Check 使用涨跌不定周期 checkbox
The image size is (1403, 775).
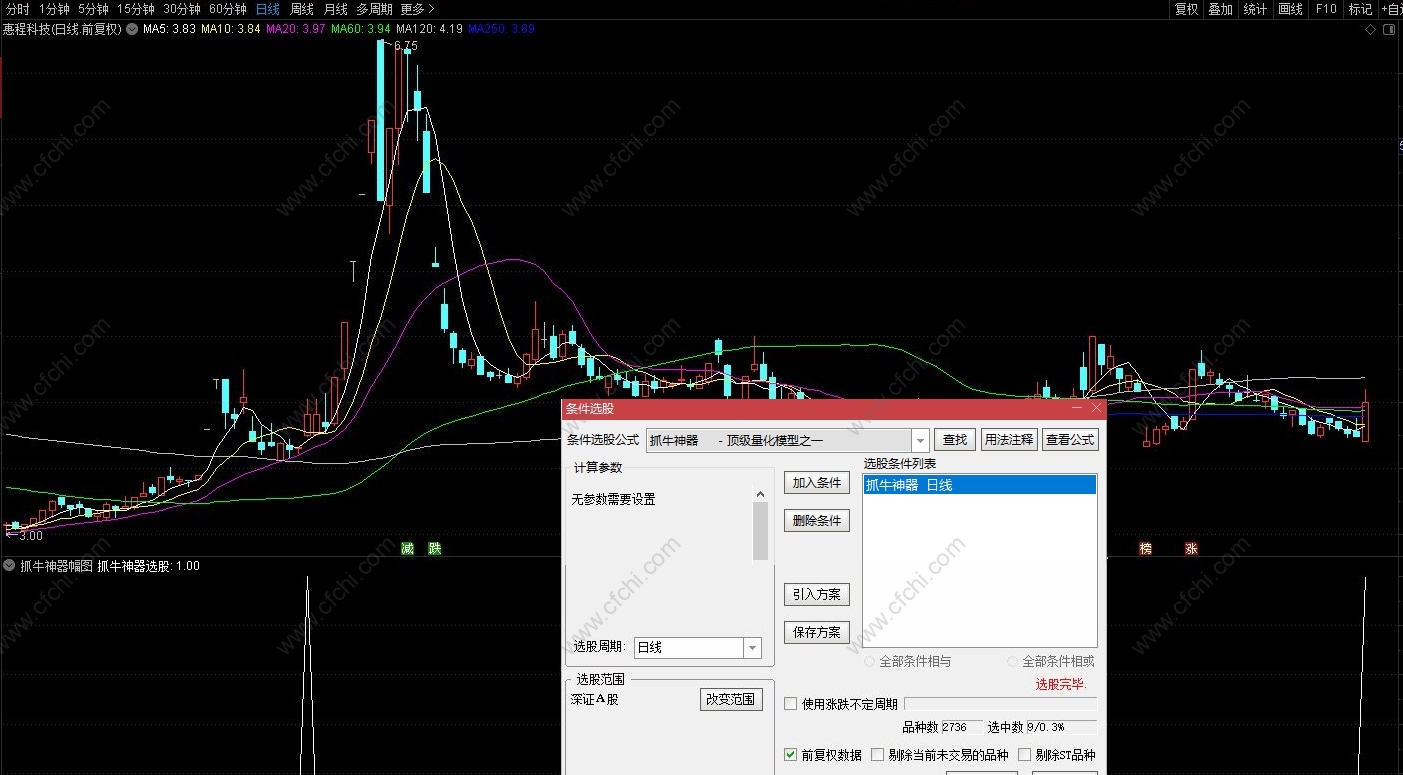click(791, 704)
